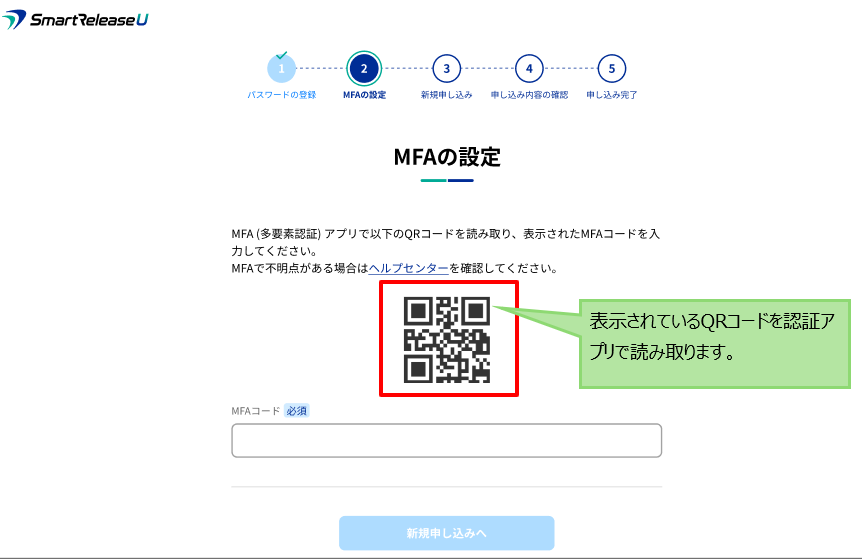Click the MFAコード field label

point(255,411)
